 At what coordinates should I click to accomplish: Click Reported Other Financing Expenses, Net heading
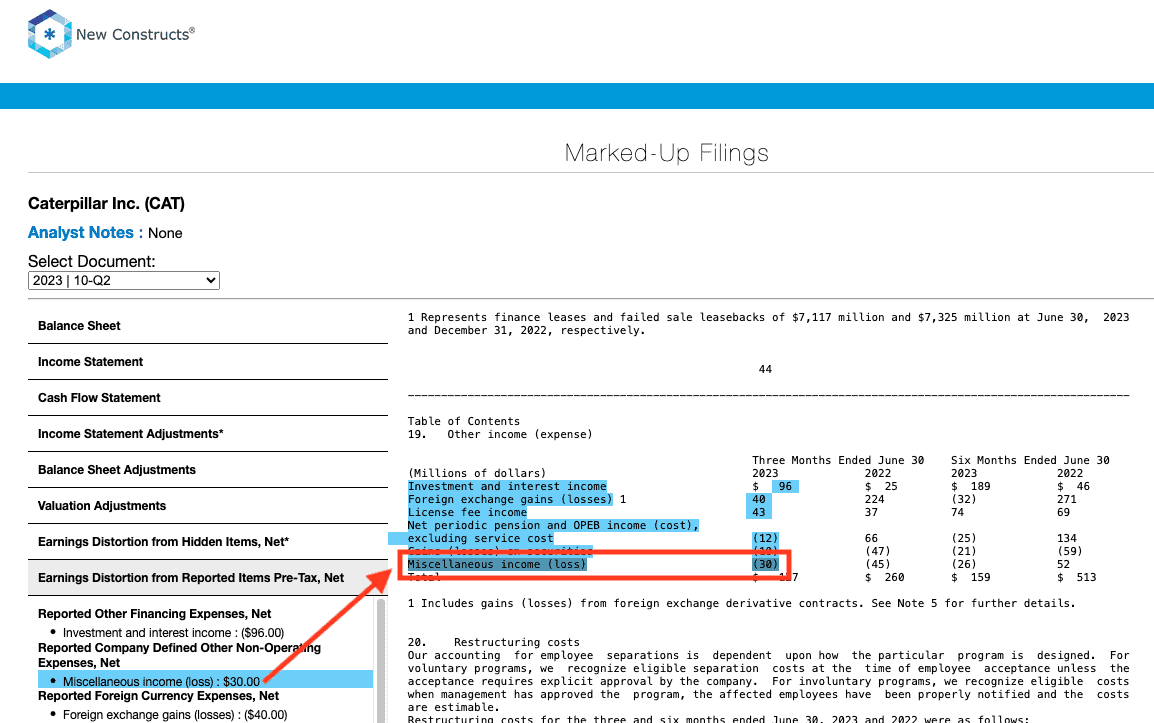[155, 614]
